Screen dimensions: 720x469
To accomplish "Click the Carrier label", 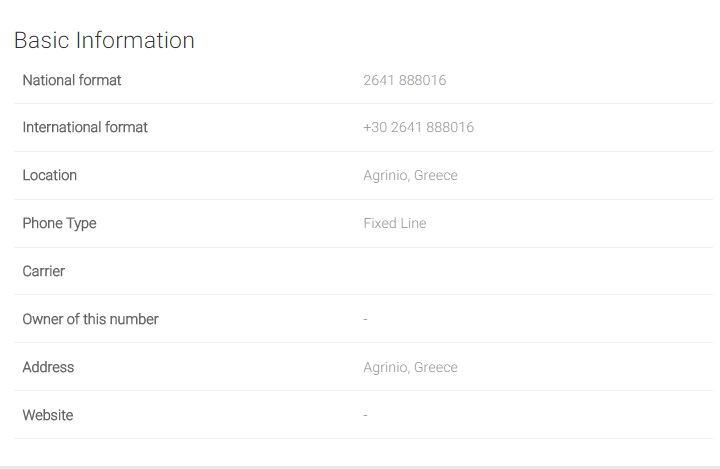I will click(x=43, y=271).
